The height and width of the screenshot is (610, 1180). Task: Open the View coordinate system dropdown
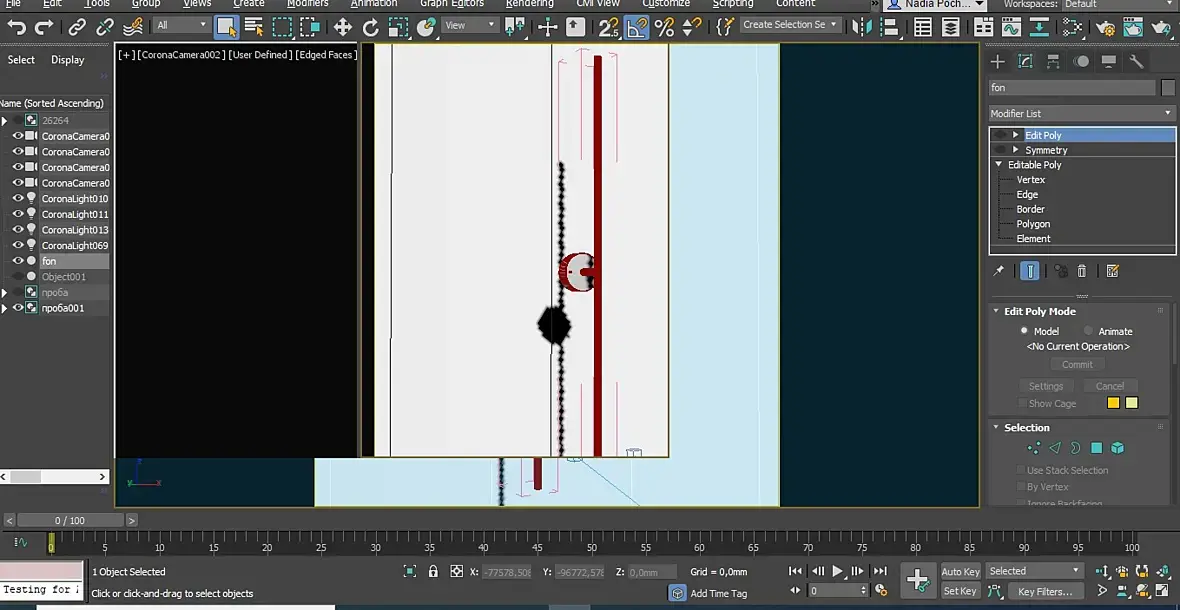[x=470, y=26]
